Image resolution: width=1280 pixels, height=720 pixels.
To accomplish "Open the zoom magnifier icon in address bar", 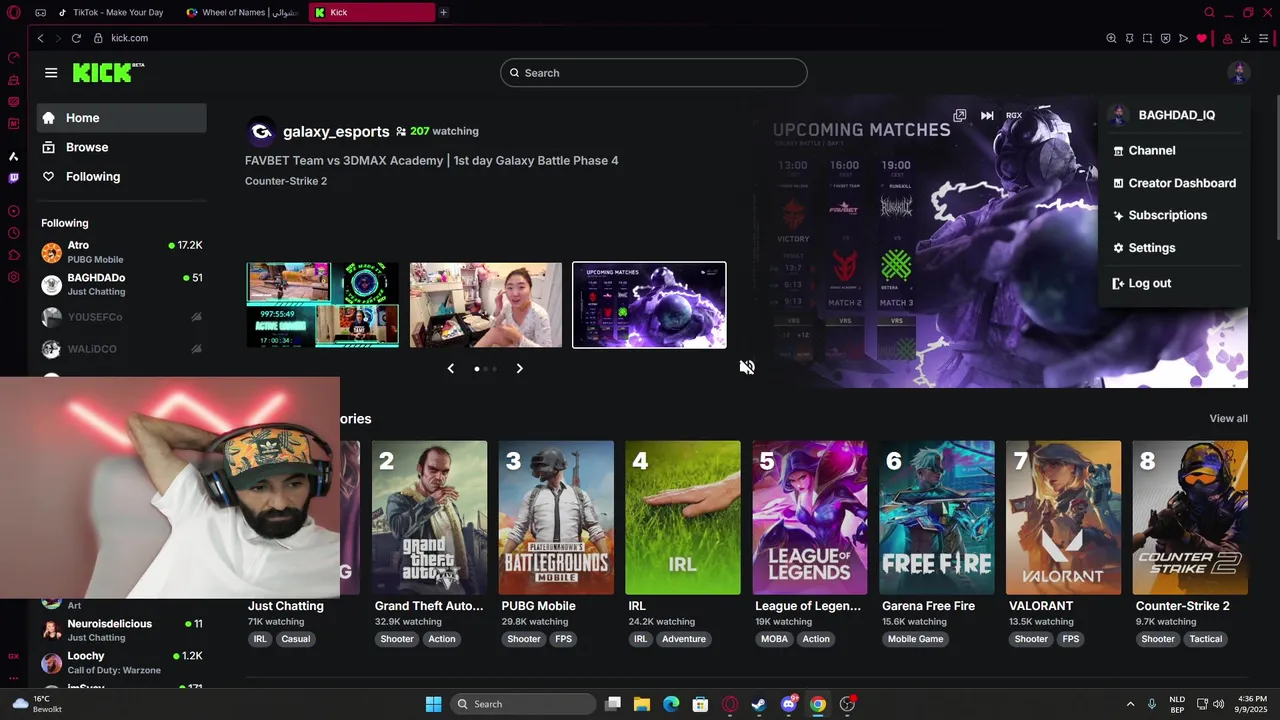I will tap(1111, 38).
